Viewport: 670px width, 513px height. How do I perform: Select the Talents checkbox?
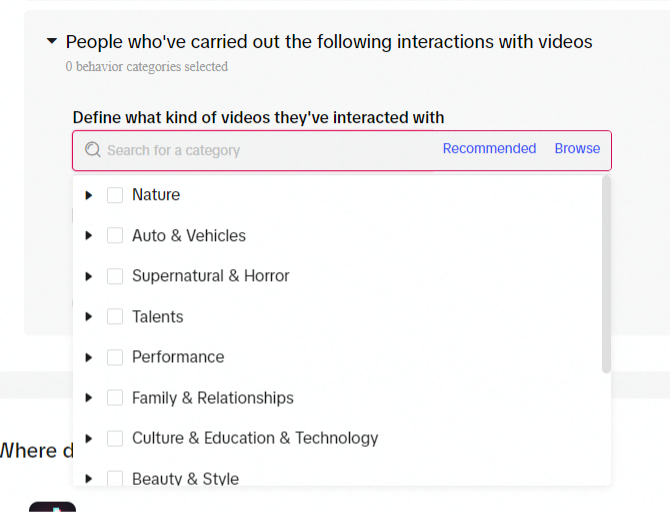[x=115, y=317]
